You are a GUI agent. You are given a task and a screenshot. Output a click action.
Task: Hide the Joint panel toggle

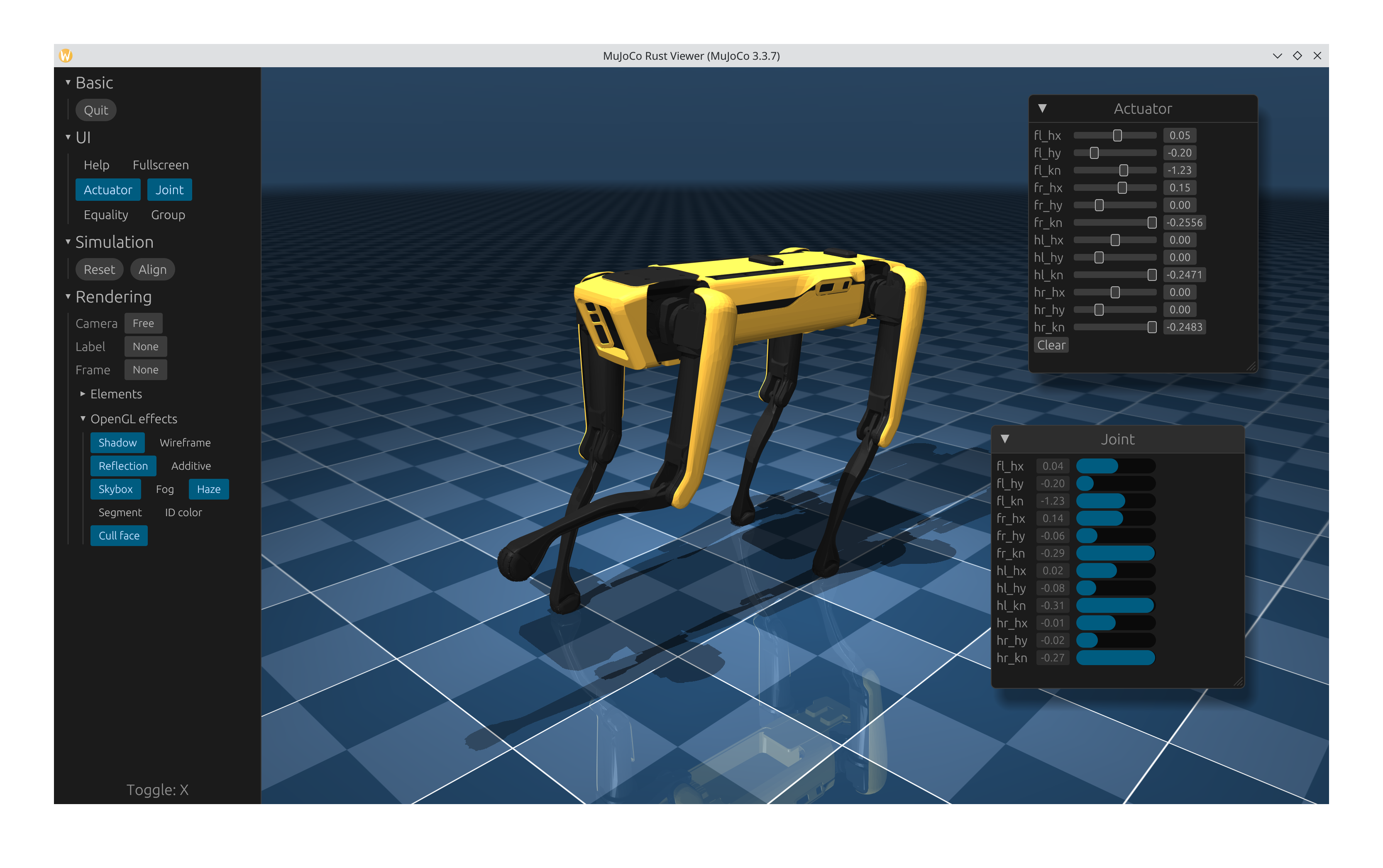tap(169, 190)
